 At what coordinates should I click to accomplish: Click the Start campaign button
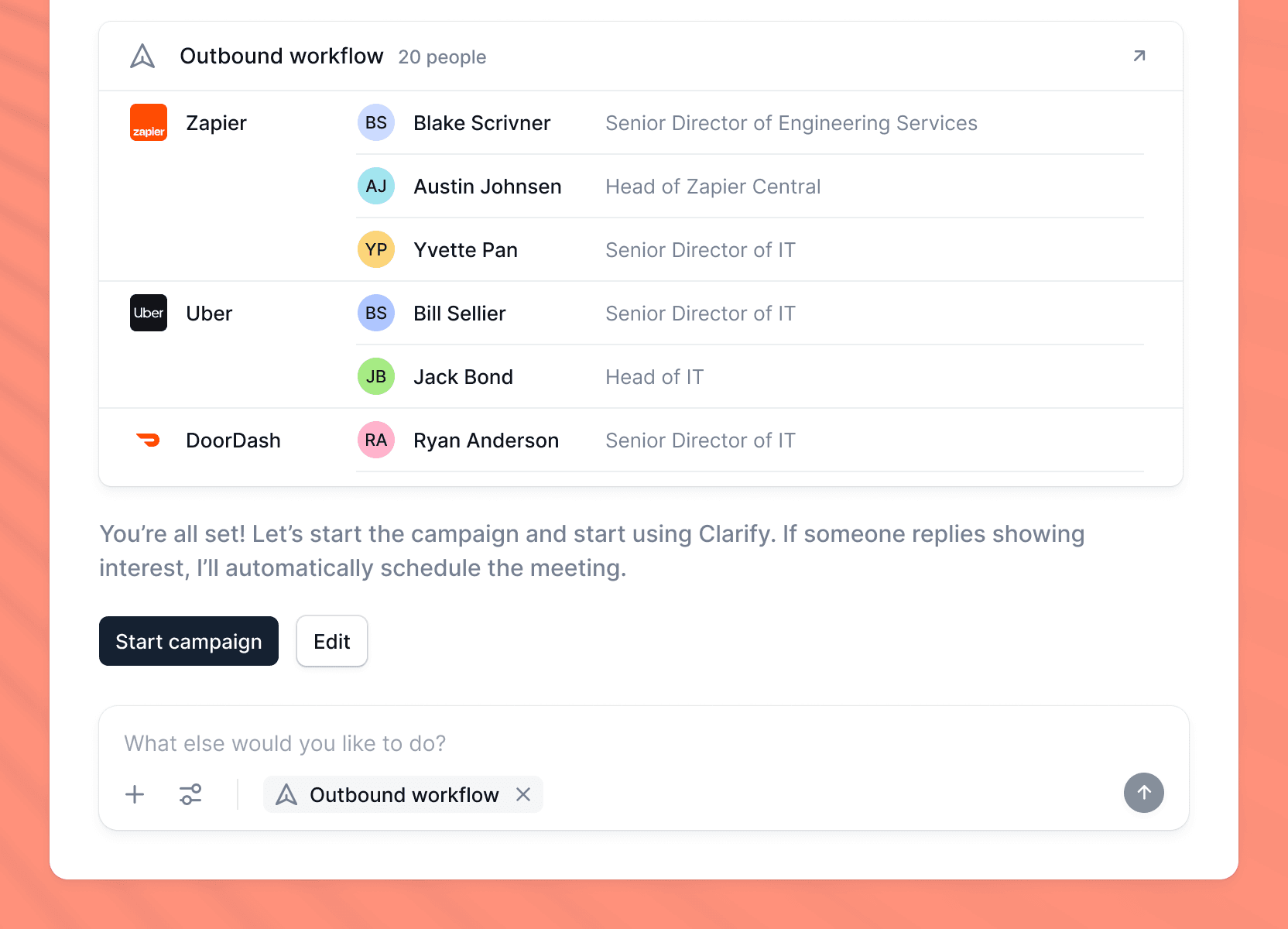(189, 641)
